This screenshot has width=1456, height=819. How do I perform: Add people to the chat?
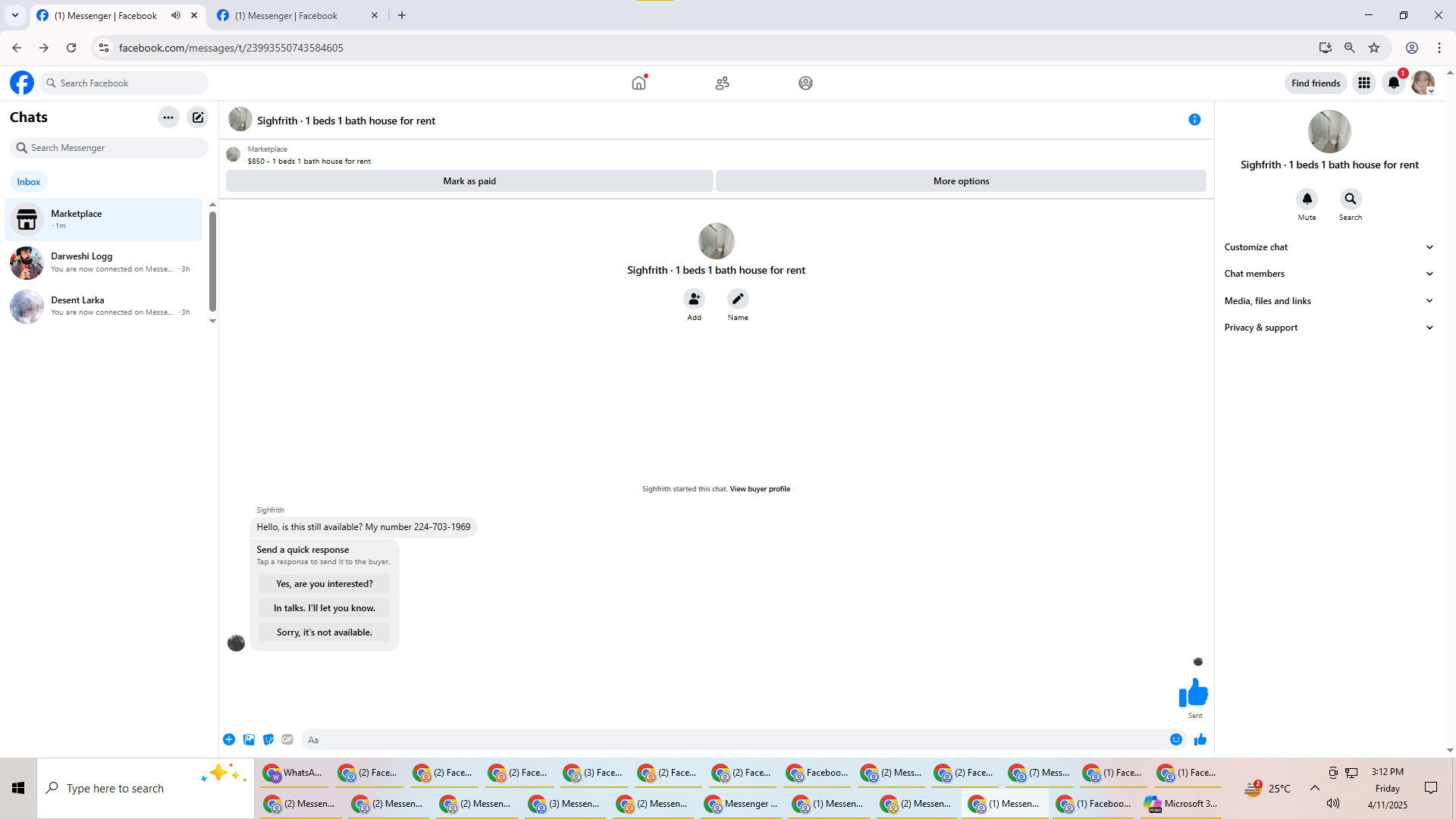[694, 299]
